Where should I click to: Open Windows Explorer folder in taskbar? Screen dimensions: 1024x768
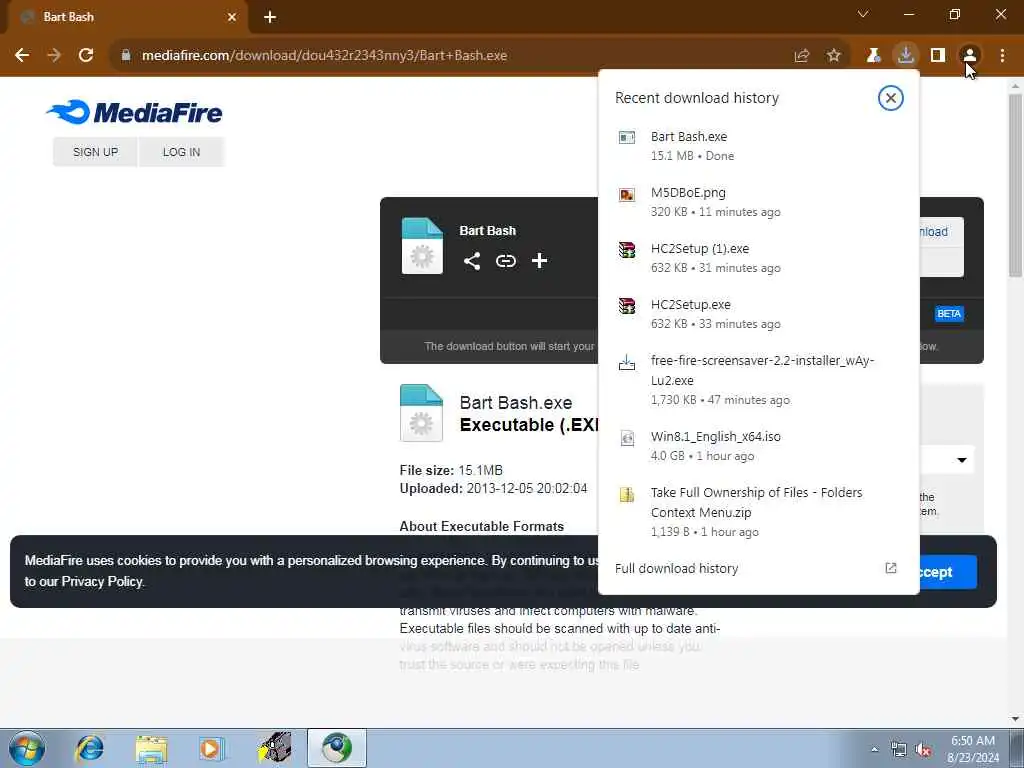(152, 748)
